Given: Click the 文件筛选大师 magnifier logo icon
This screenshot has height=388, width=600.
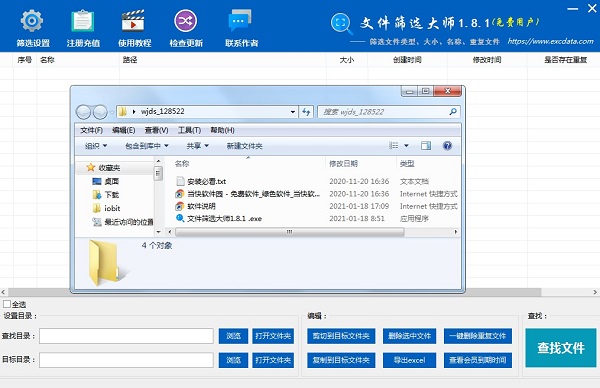Looking at the screenshot, I should (341, 23).
